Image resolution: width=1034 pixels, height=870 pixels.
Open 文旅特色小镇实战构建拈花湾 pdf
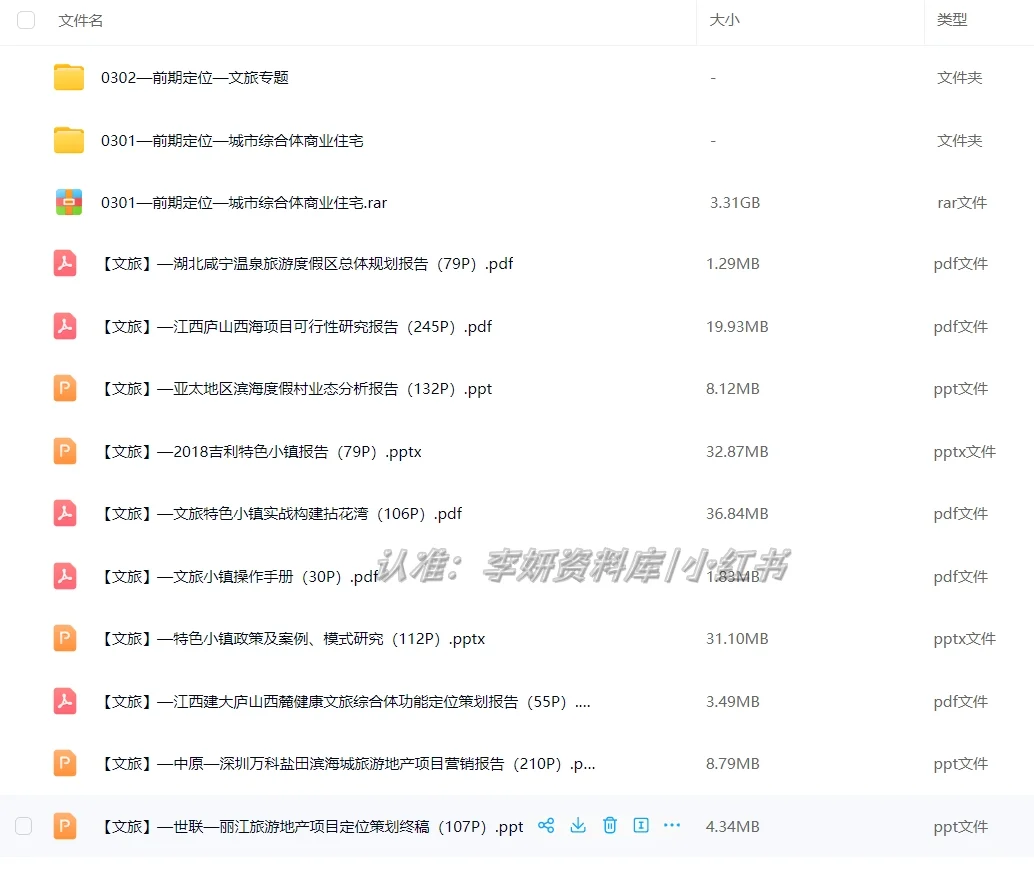pos(281,514)
